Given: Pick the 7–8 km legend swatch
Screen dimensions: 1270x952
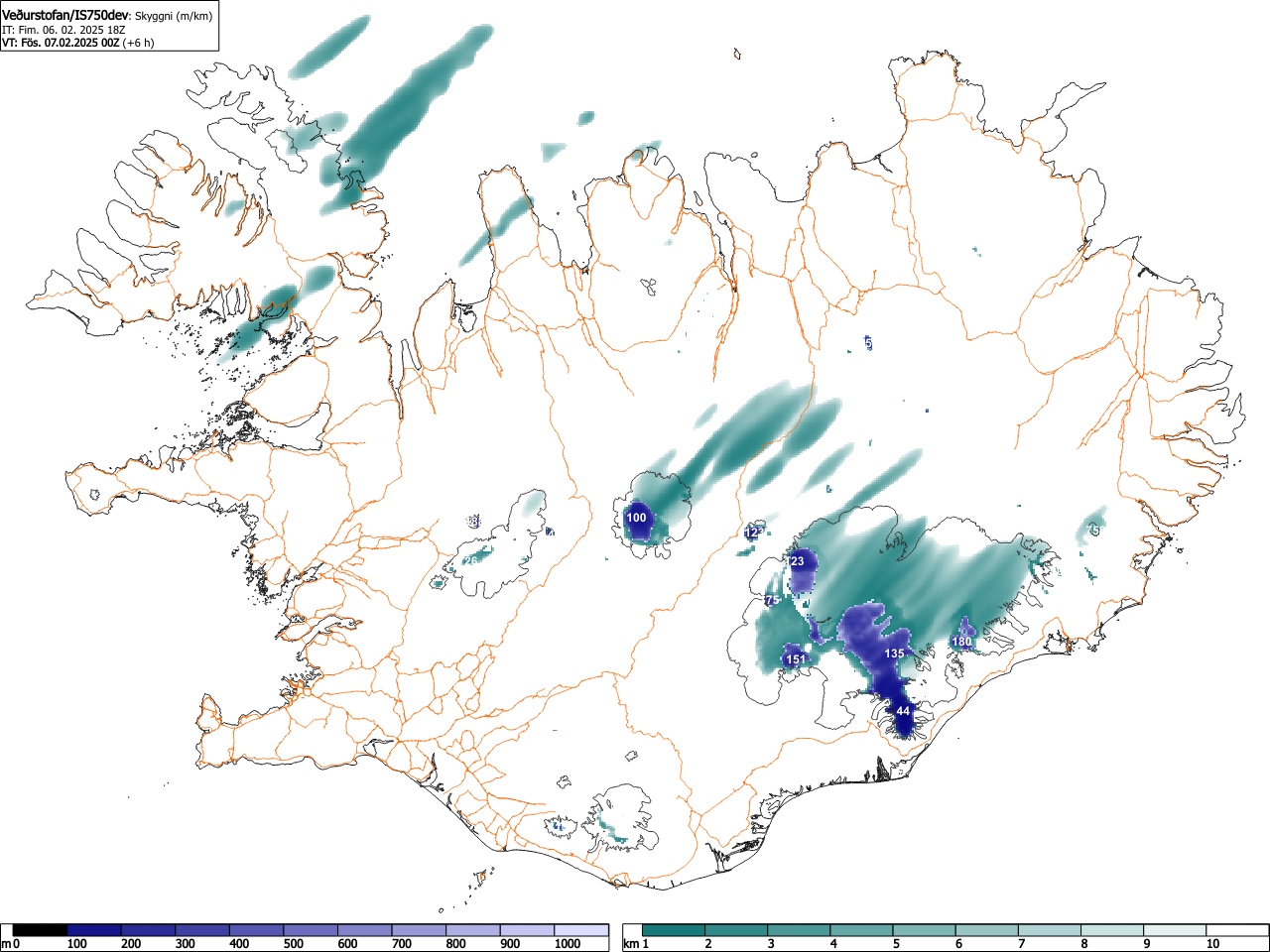Looking at the screenshot, I should click(x=1048, y=930).
